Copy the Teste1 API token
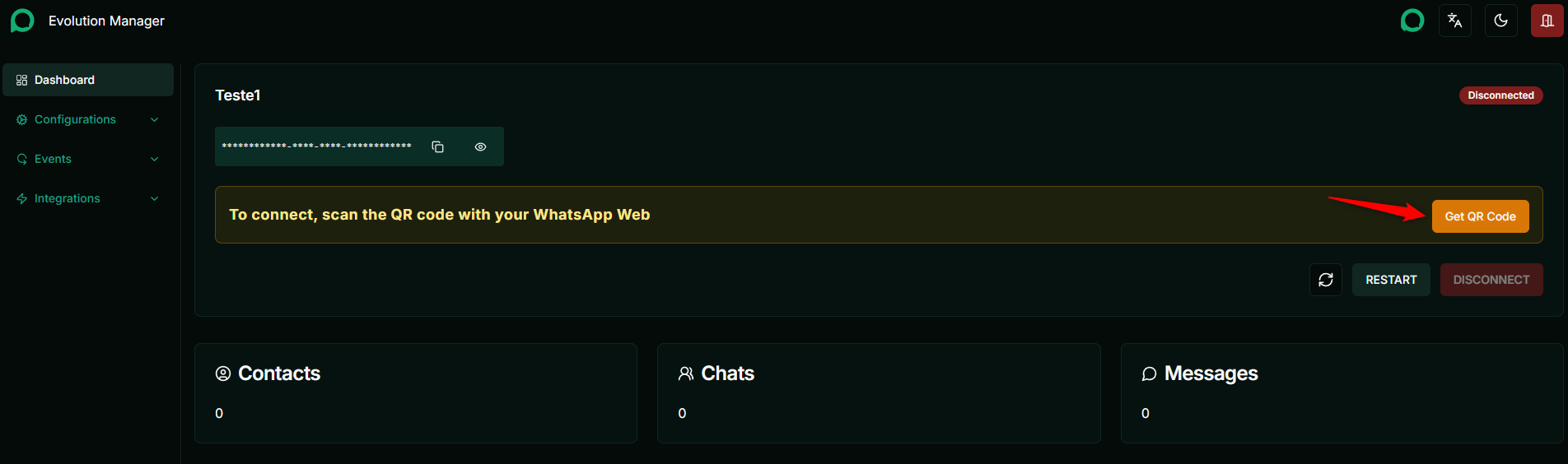 pyautogui.click(x=438, y=146)
